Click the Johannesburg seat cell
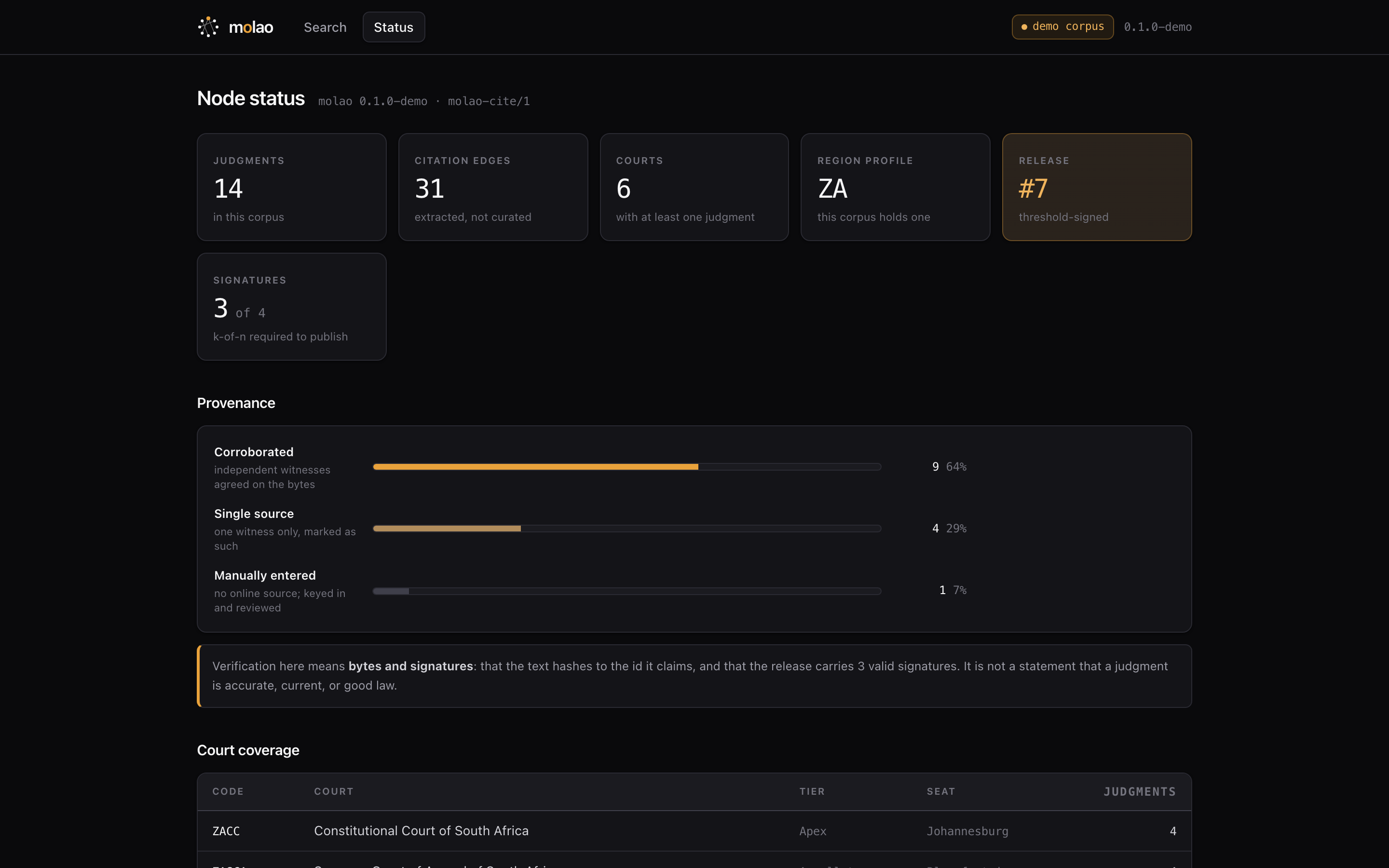Image resolution: width=1389 pixels, height=868 pixels. pyautogui.click(x=967, y=831)
